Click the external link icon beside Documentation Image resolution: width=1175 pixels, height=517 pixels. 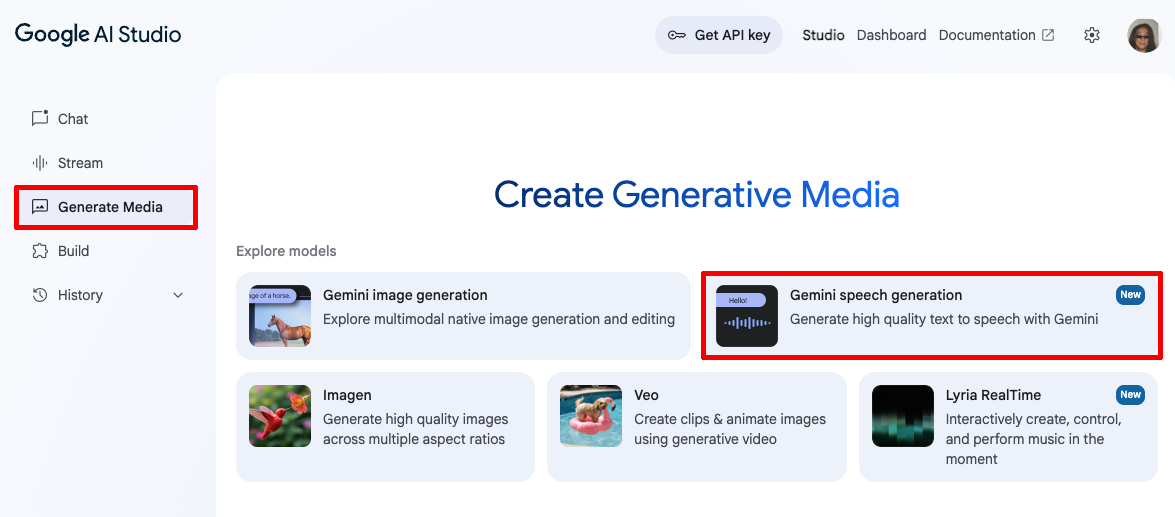1048,35
